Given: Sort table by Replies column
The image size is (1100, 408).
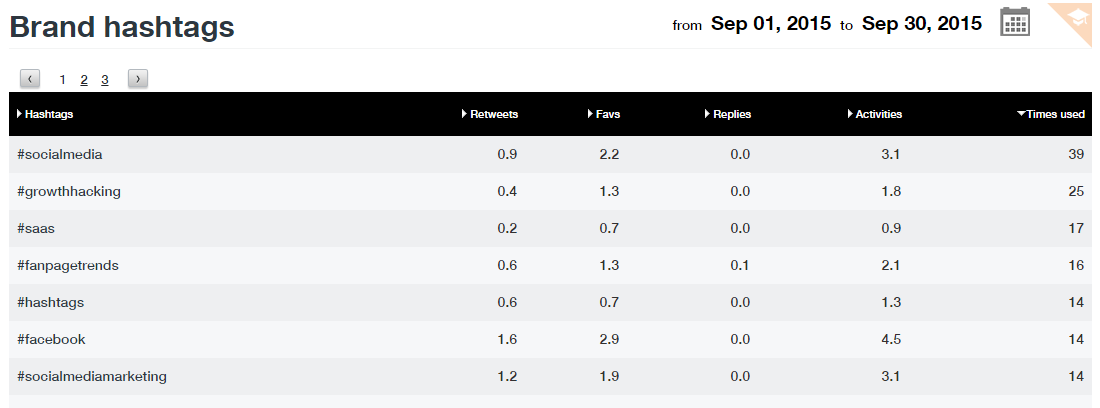Looking at the screenshot, I should (731, 114).
